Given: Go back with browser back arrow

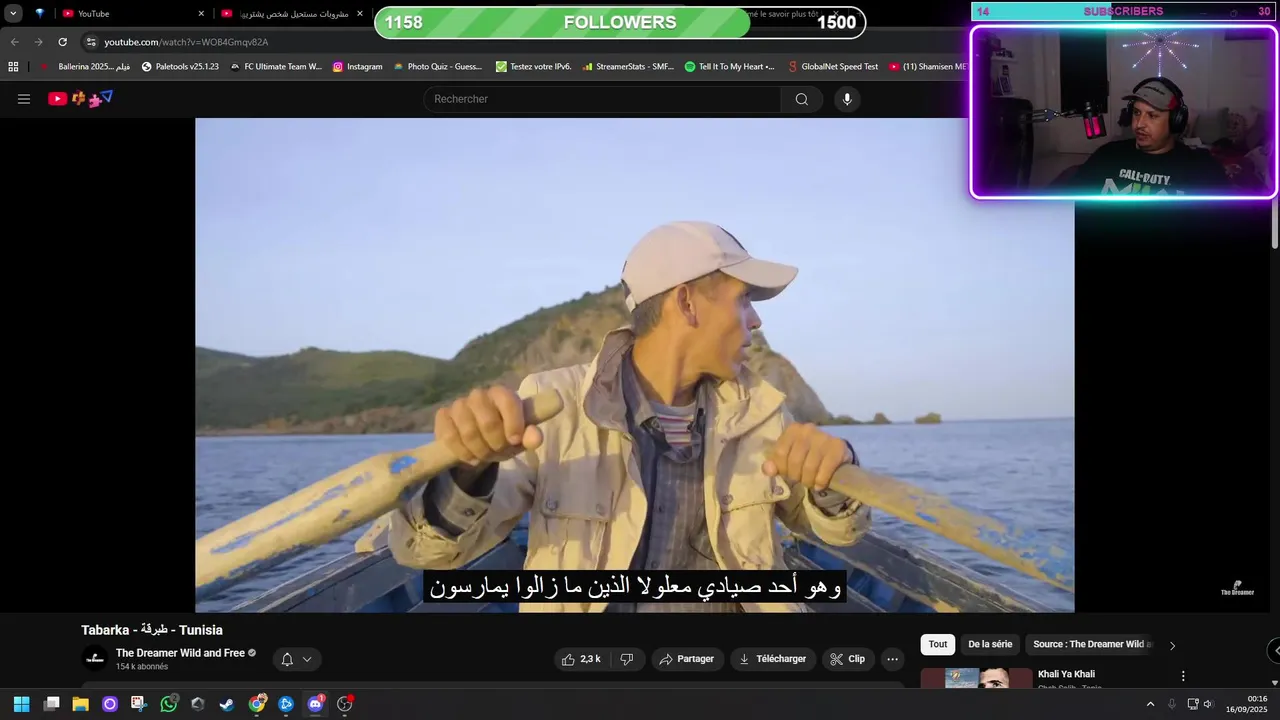Looking at the screenshot, I should click(14, 42).
